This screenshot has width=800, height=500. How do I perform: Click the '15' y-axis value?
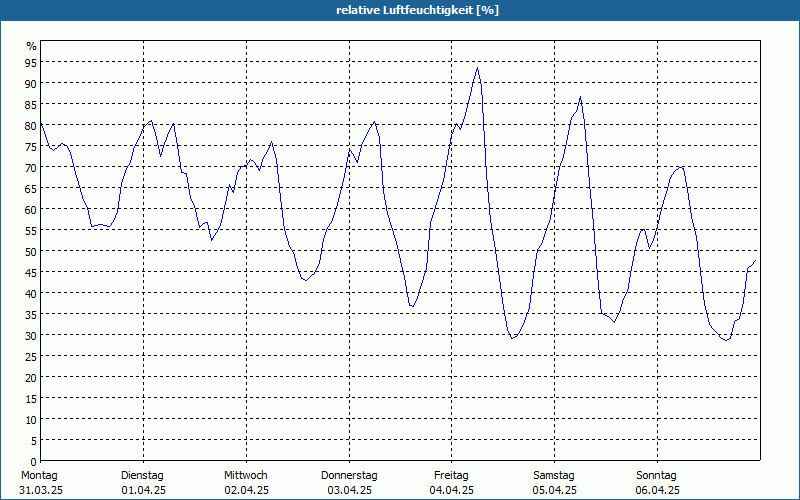pos(31,398)
